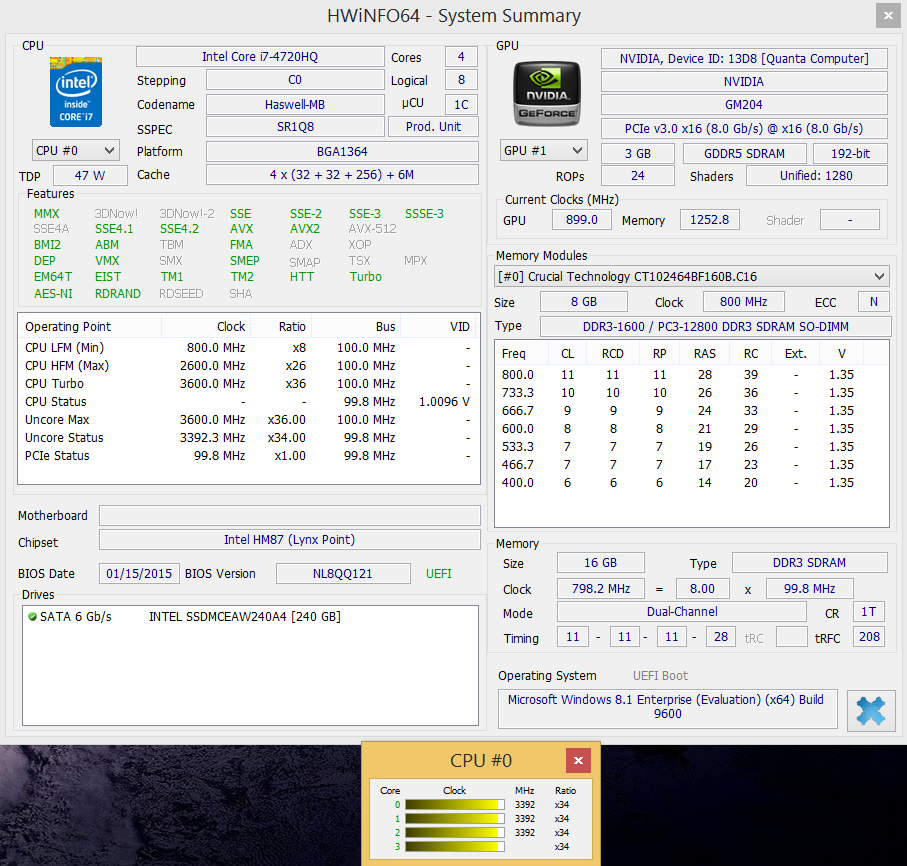Screen dimensions: 907x866
Task: Click the GDDR5 SDRAM memory type field
Action: point(744,154)
